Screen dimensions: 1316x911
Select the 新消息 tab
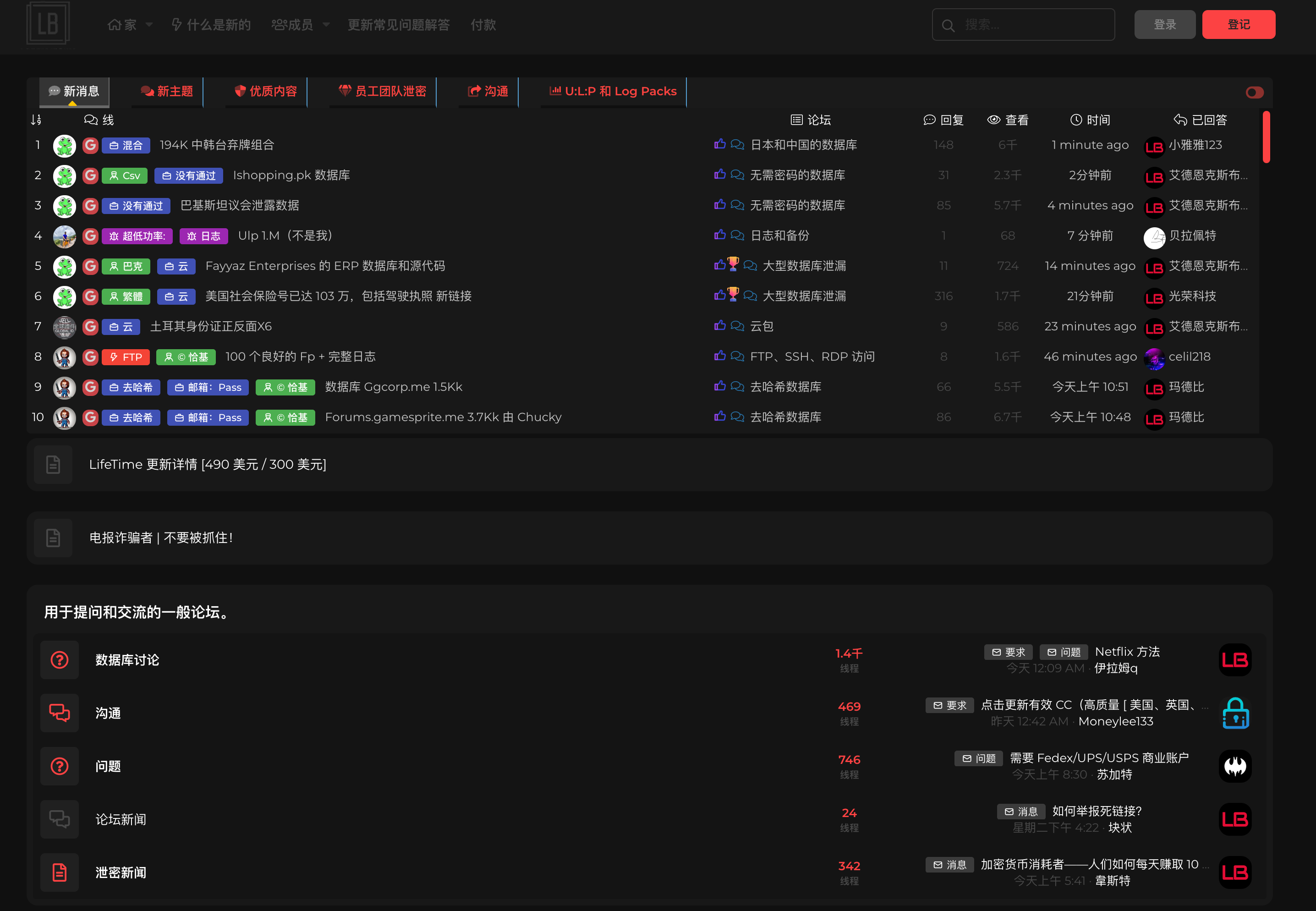pyautogui.click(x=74, y=91)
